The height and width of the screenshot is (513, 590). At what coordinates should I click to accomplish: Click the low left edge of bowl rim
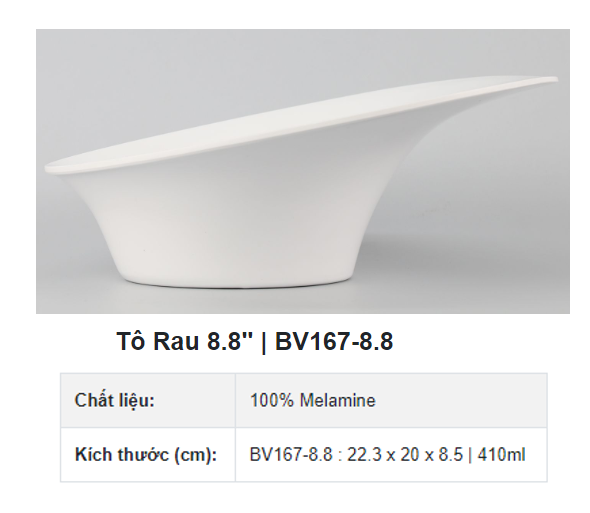52,169
